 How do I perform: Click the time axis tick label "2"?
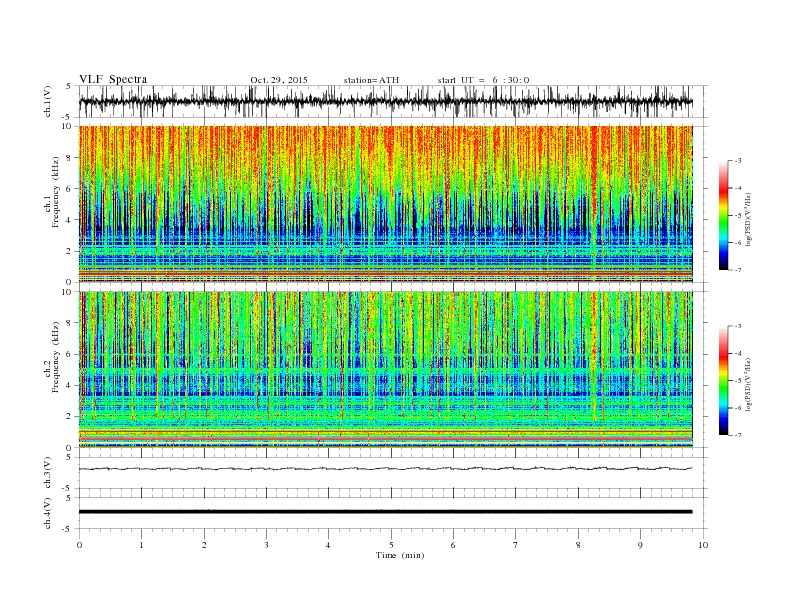coord(204,545)
